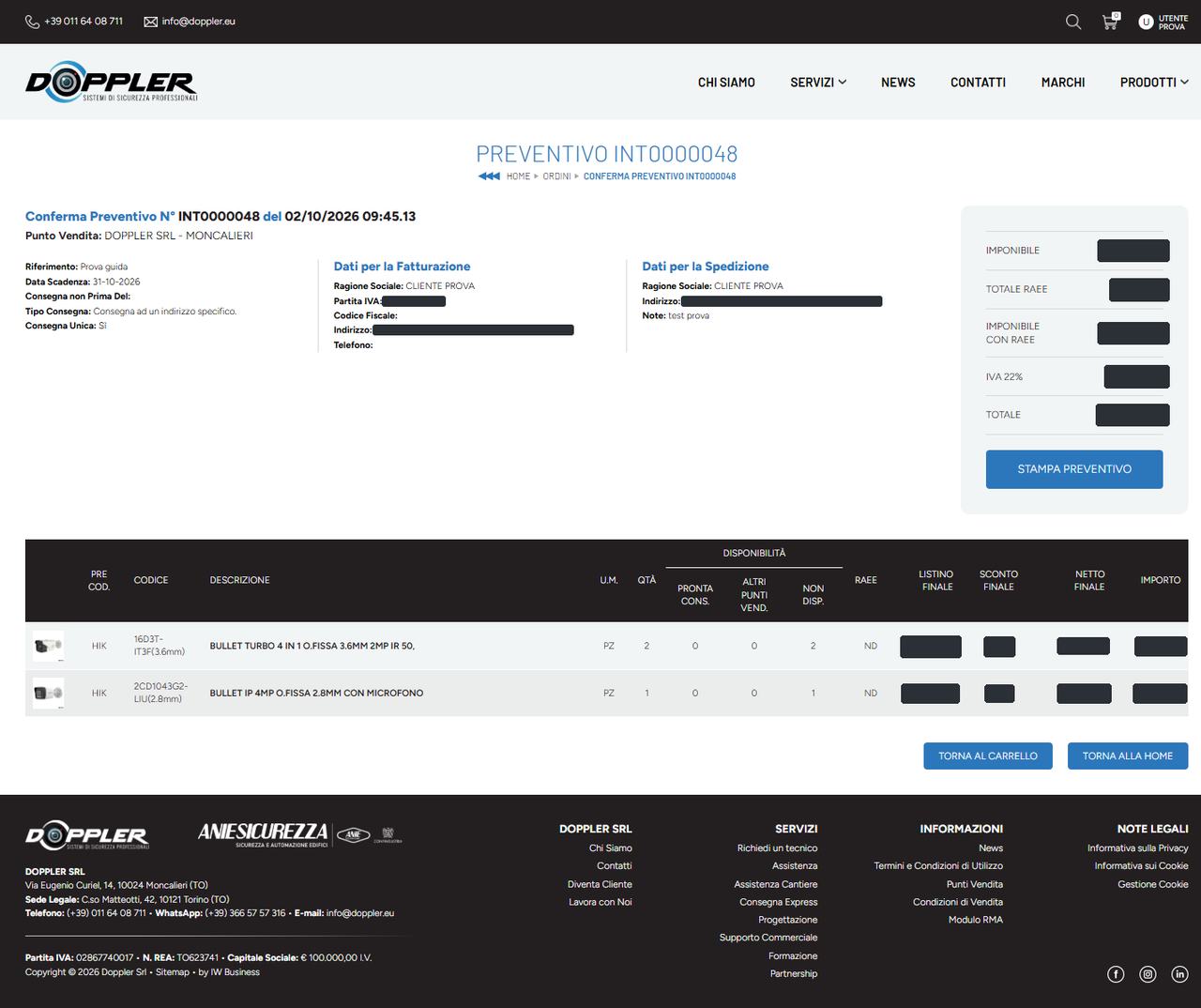The width and height of the screenshot is (1201, 1008).
Task: Open thumbnail of Bullet IP 4MP camera
Action: pos(48,693)
